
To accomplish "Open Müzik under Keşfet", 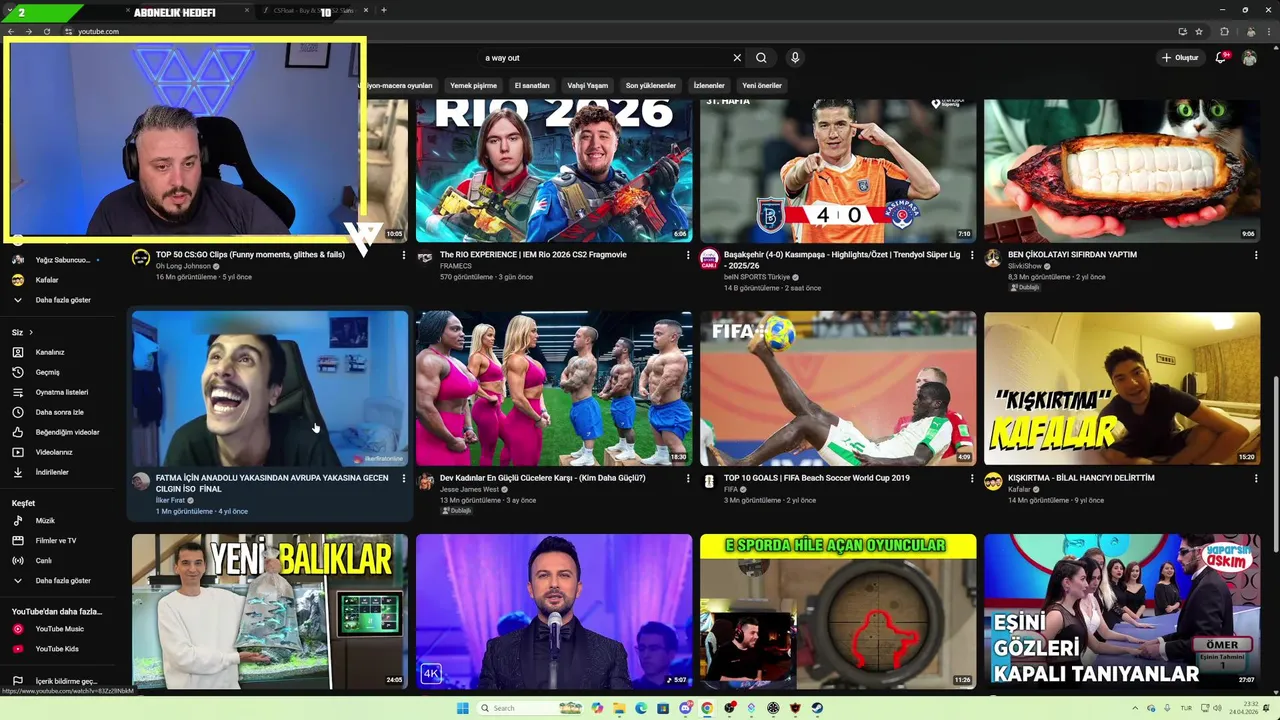I will pos(45,521).
